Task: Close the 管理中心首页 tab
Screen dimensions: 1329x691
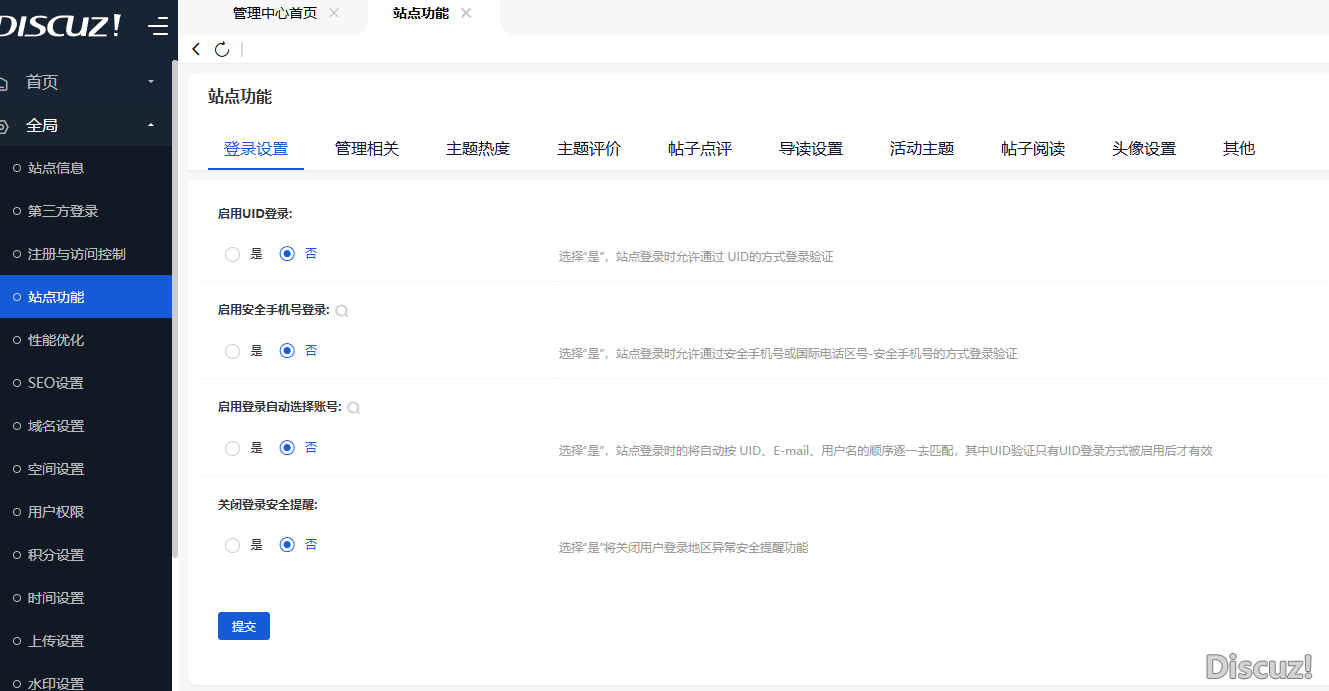Action: [334, 13]
